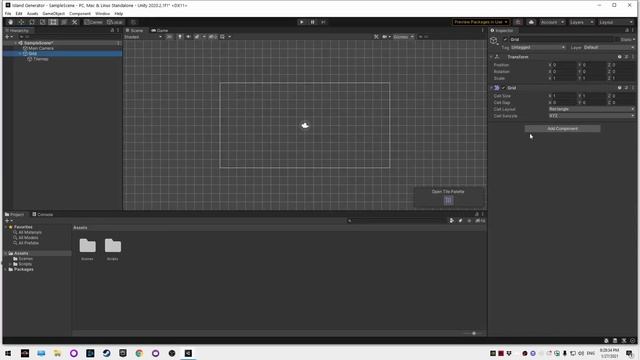Click the grid snapping icon in toolbar

point(133,22)
